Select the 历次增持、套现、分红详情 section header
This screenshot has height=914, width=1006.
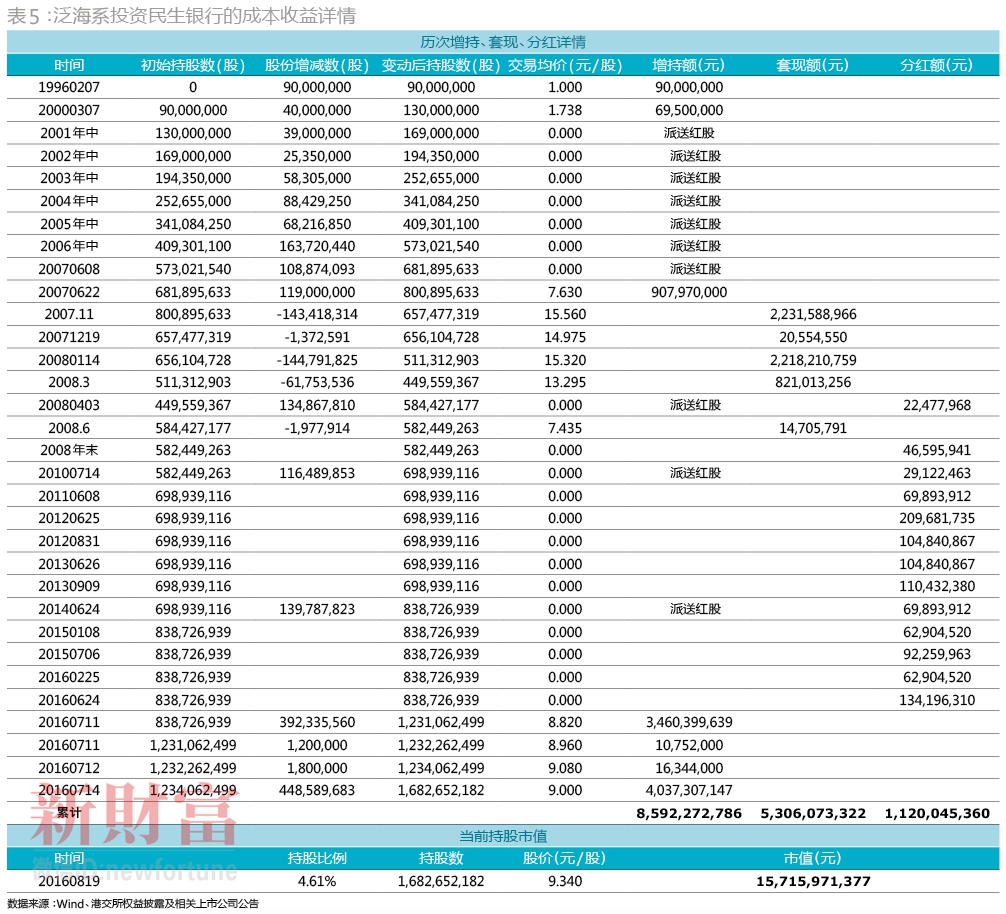(x=502, y=42)
